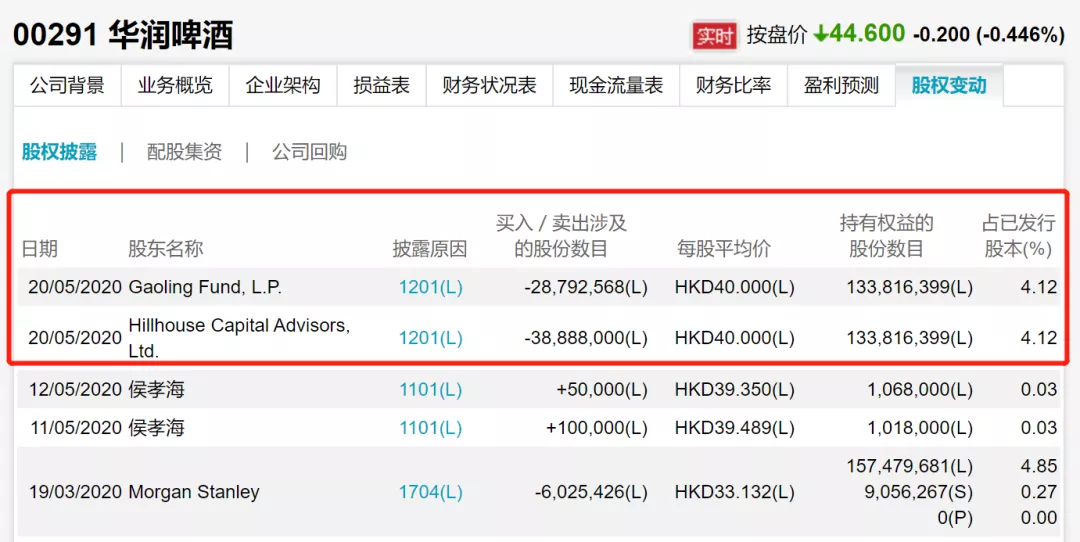
Task: Click the -6,025,426(L) share count
Action: coord(591,492)
